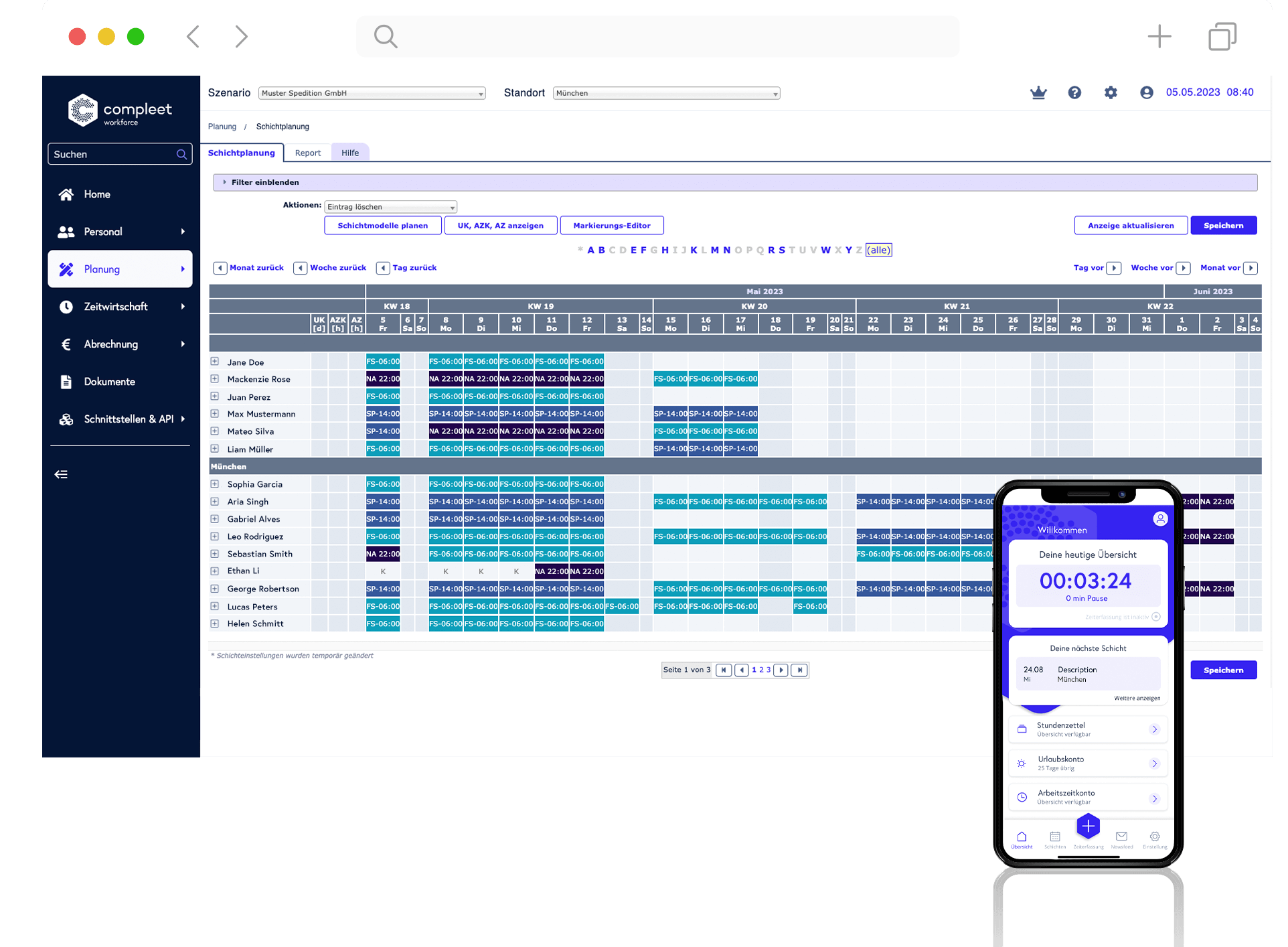The width and height of the screenshot is (1288, 947).
Task: Switch to the Hilfe tab
Action: pos(349,153)
